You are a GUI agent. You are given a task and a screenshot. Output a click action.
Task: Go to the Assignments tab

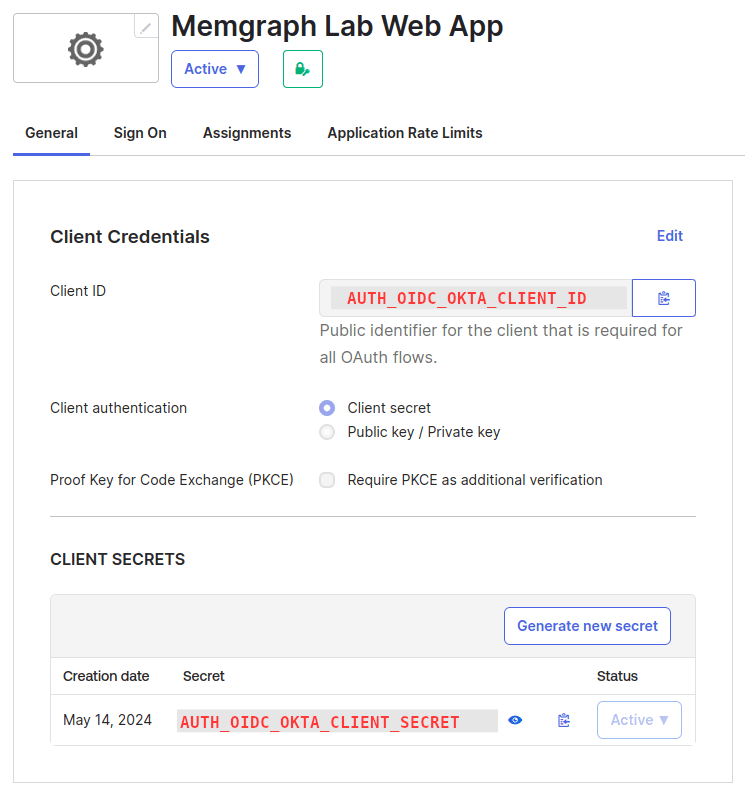pos(247,133)
